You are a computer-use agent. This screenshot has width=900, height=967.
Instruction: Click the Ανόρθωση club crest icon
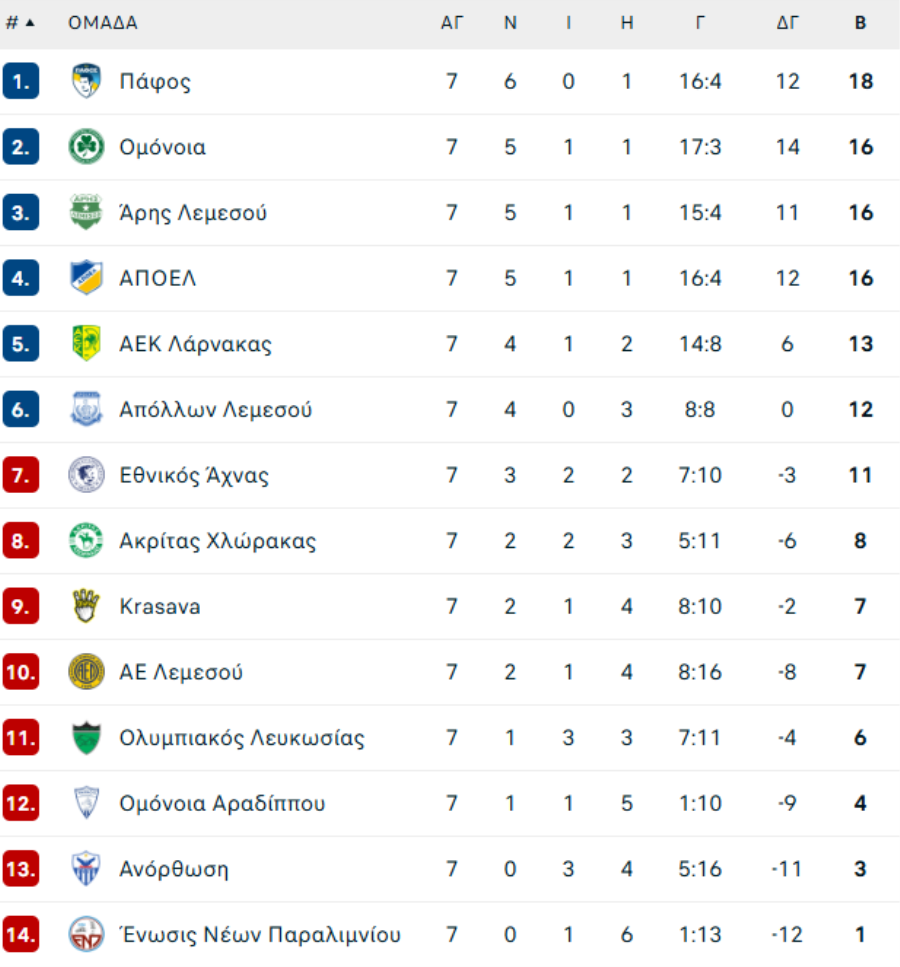pyautogui.click(x=86, y=869)
